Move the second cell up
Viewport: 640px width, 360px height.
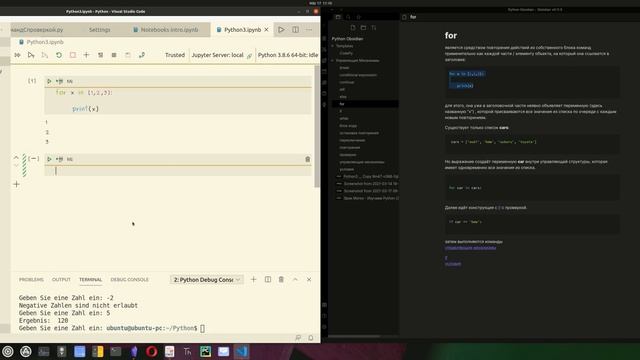pos(16,157)
